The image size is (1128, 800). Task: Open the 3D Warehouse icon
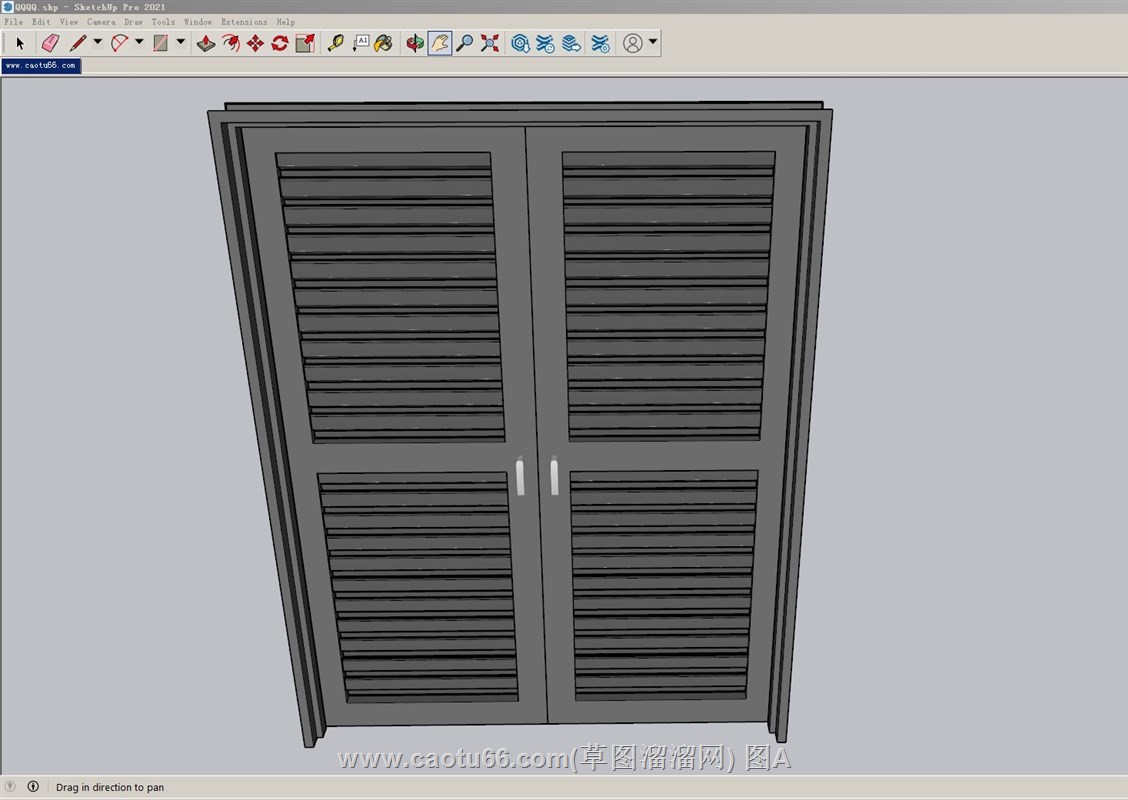tap(520, 43)
